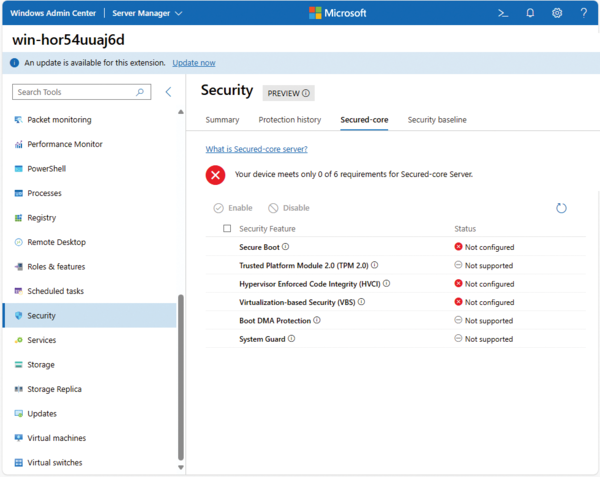Open the PowerShell console icon in header

click(x=503, y=13)
